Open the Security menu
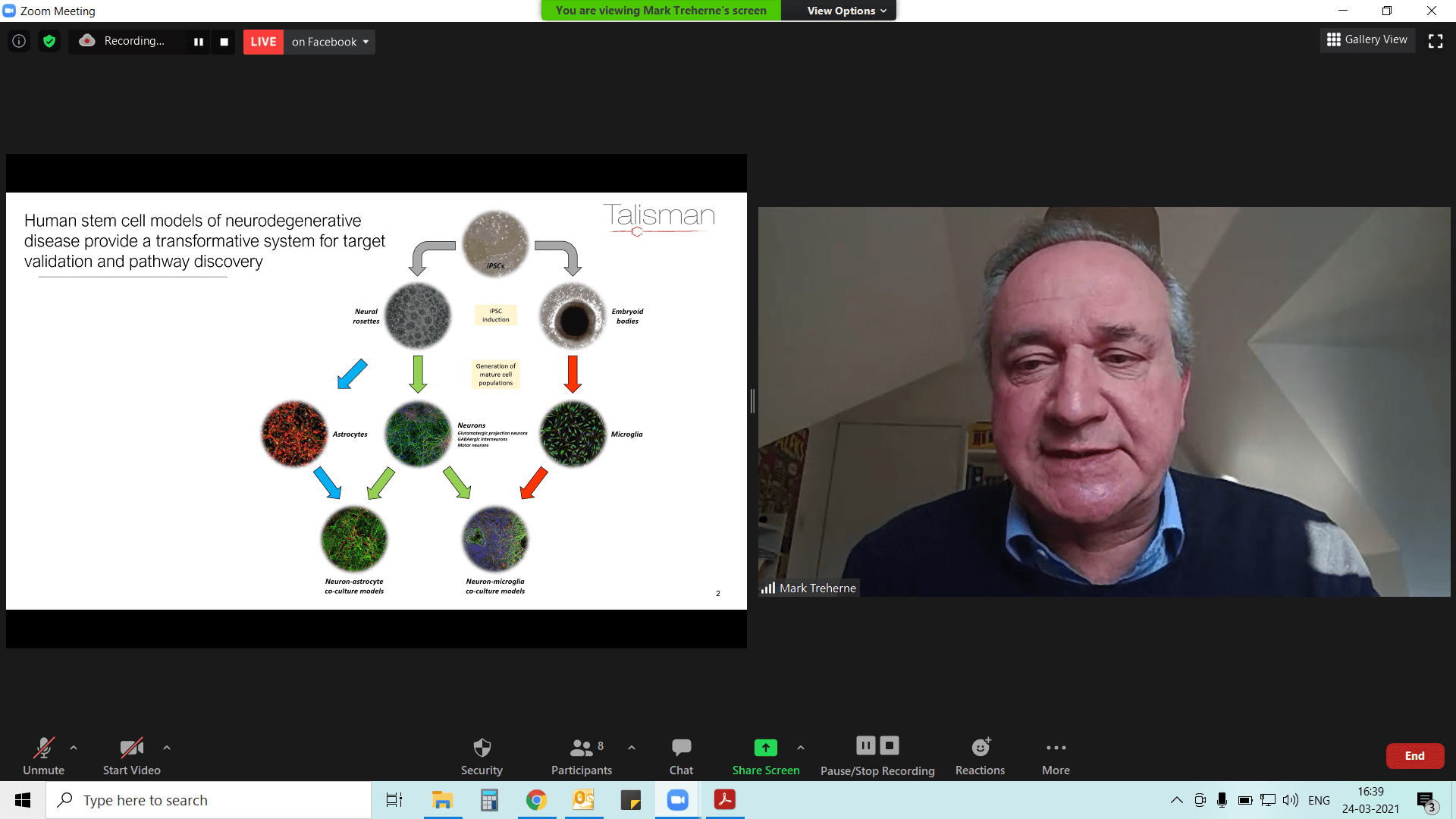Image resolution: width=1456 pixels, height=819 pixels. [482, 756]
